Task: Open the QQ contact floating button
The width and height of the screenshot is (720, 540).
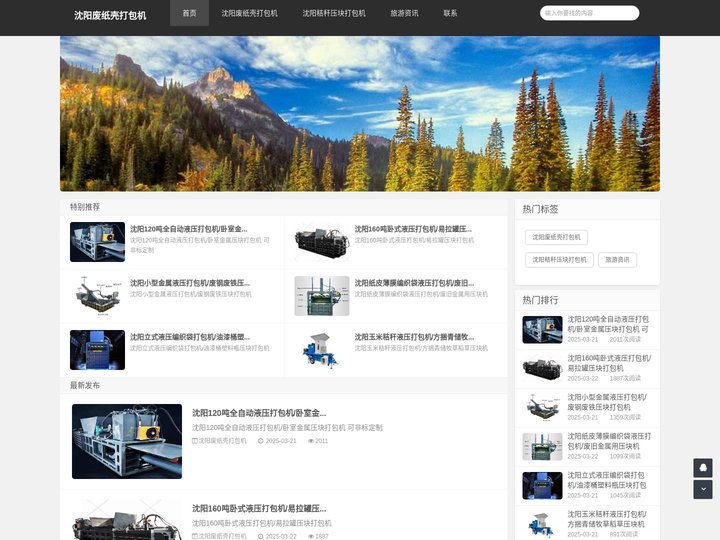Action: coord(703,468)
